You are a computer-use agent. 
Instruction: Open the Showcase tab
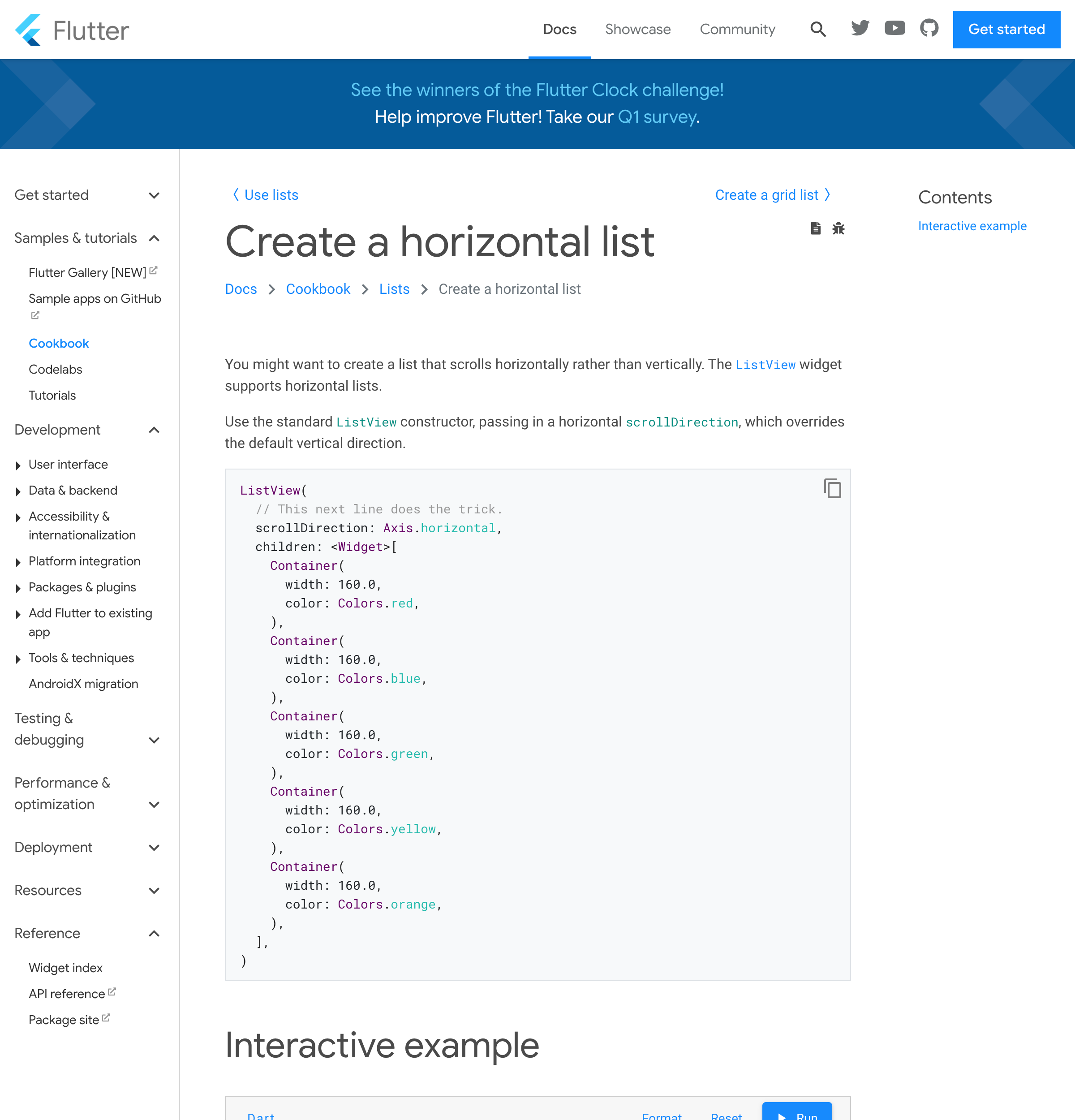pos(638,29)
